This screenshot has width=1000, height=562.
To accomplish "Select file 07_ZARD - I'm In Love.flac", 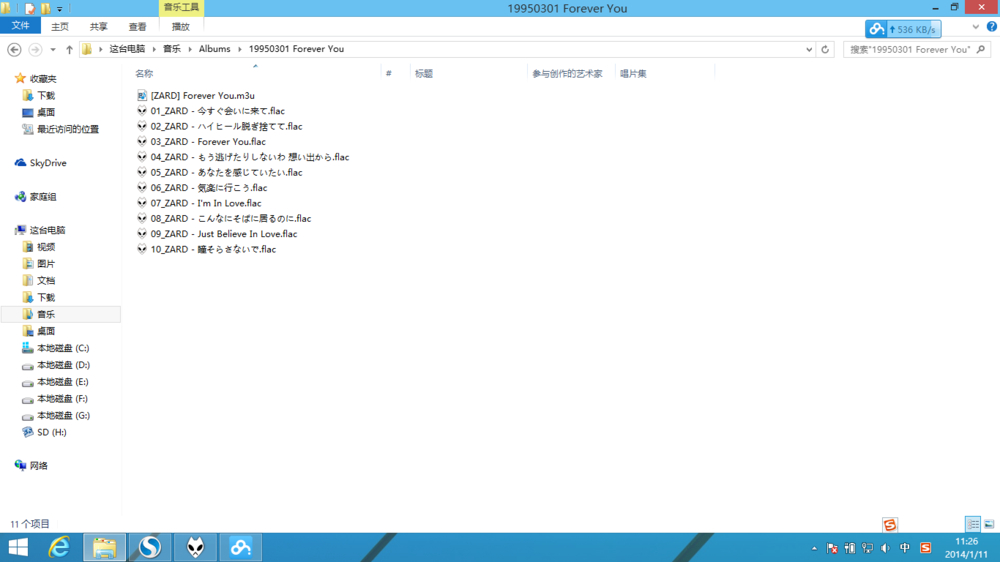I will [199, 203].
